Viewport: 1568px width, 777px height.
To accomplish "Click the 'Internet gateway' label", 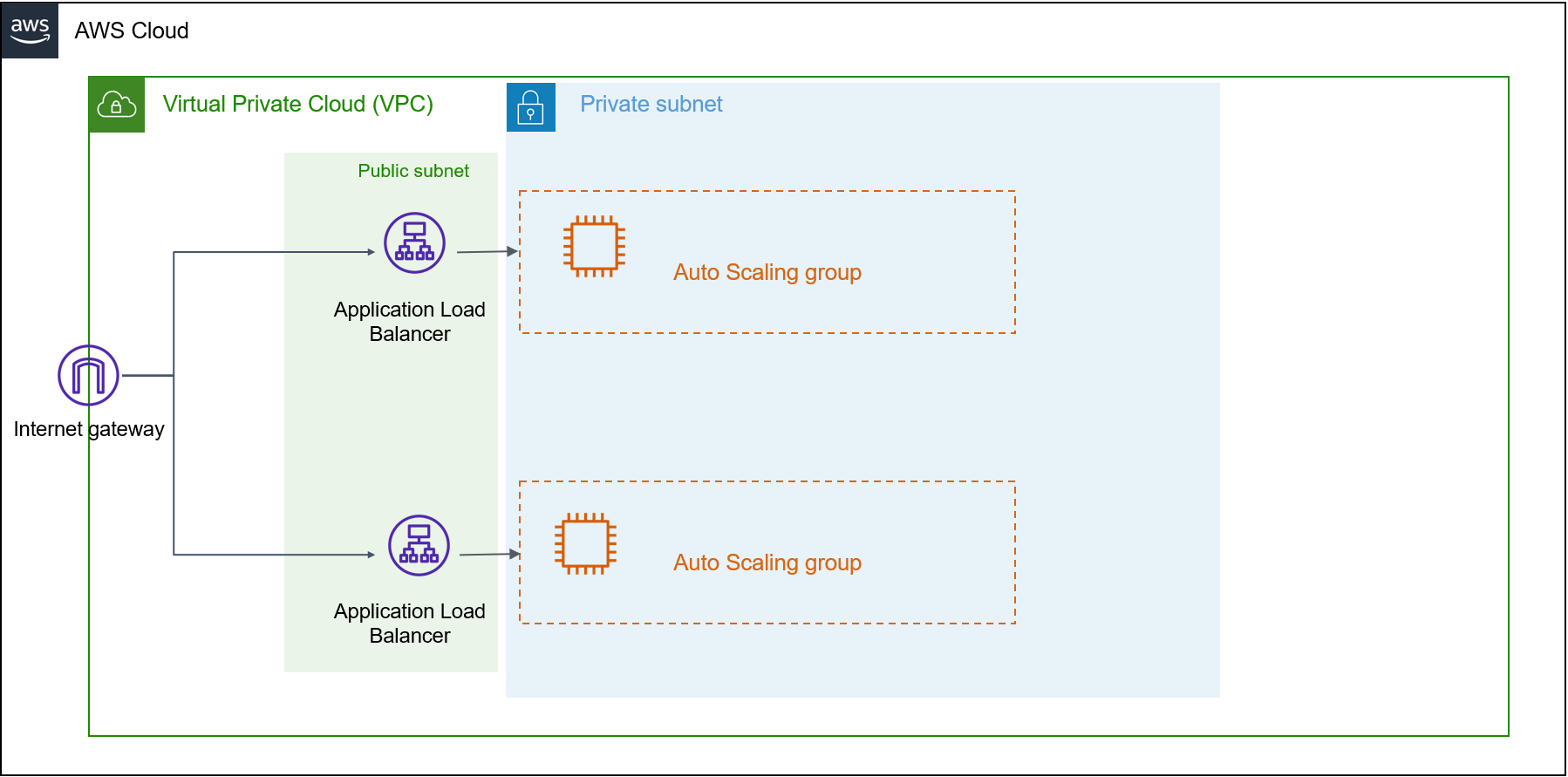I will (89, 429).
